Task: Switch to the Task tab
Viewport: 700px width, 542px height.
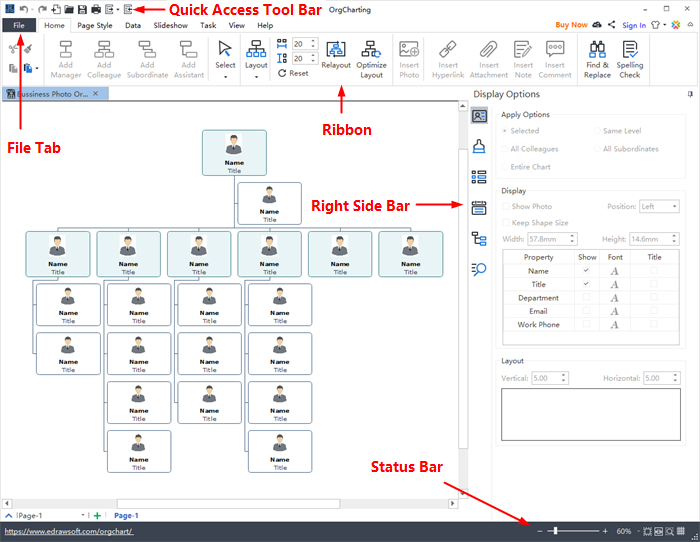Action: (x=208, y=25)
